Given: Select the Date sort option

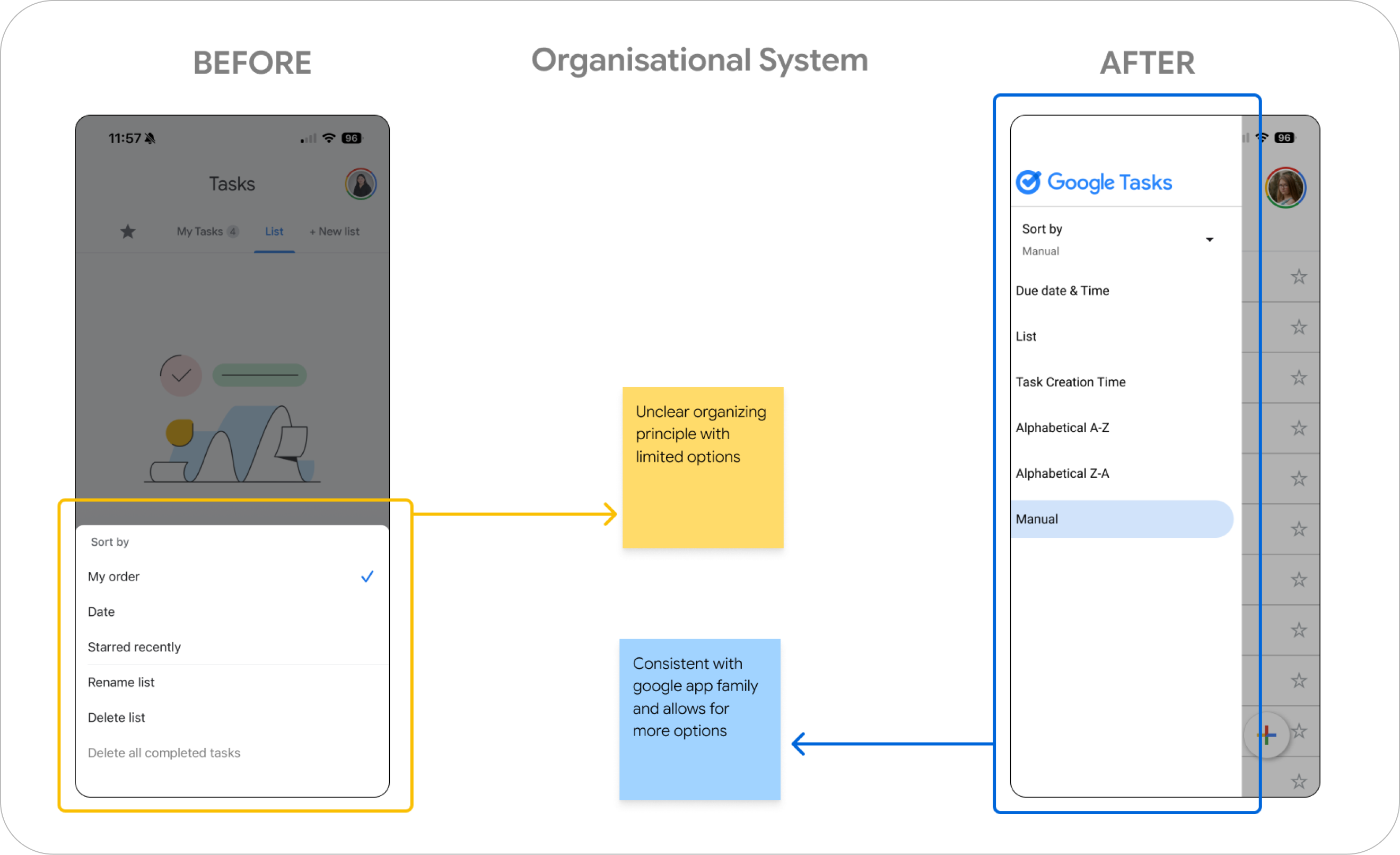Looking at the screenshot, I should point(232,612).
